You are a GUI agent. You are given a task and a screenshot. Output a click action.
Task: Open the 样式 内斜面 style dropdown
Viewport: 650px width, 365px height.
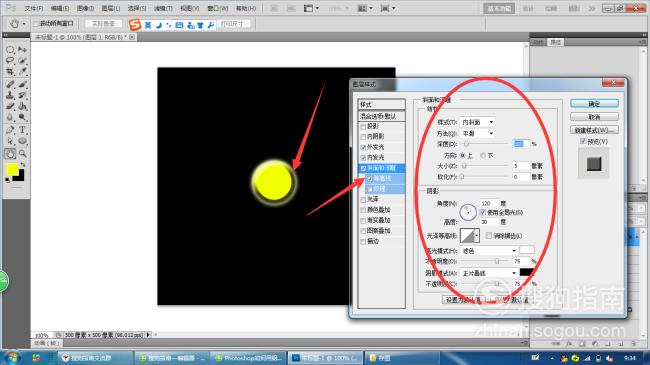(478, 122)
